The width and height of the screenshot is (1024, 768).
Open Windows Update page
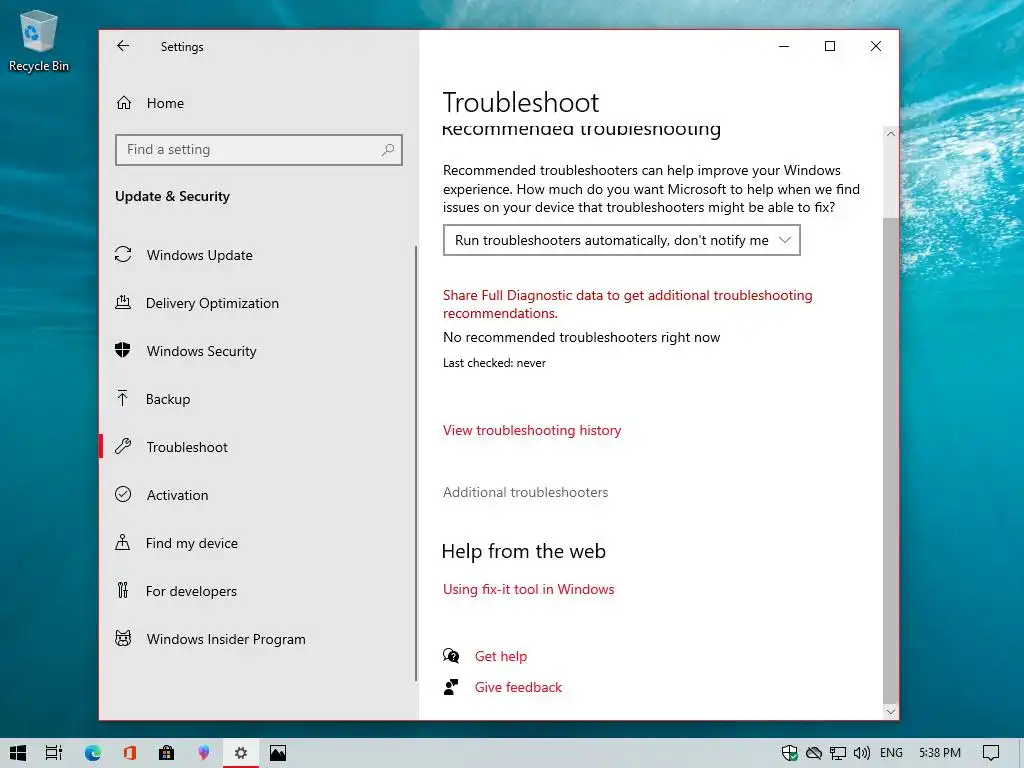199,255
